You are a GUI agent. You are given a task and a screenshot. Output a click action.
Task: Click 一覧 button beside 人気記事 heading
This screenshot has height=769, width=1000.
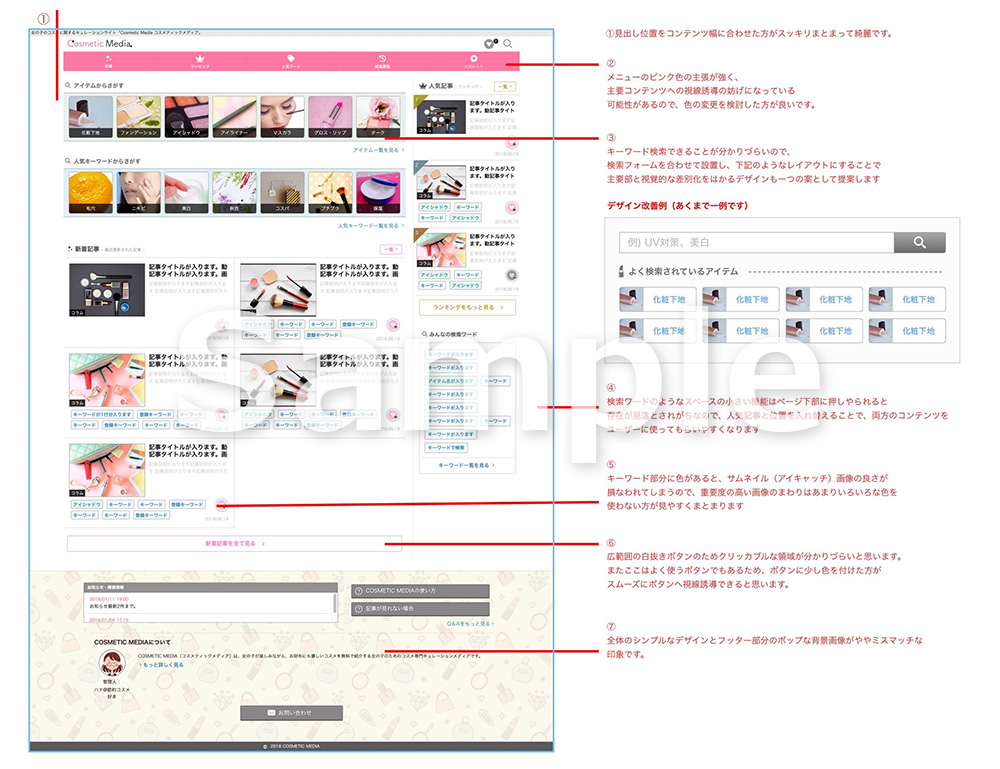[504, 86]
